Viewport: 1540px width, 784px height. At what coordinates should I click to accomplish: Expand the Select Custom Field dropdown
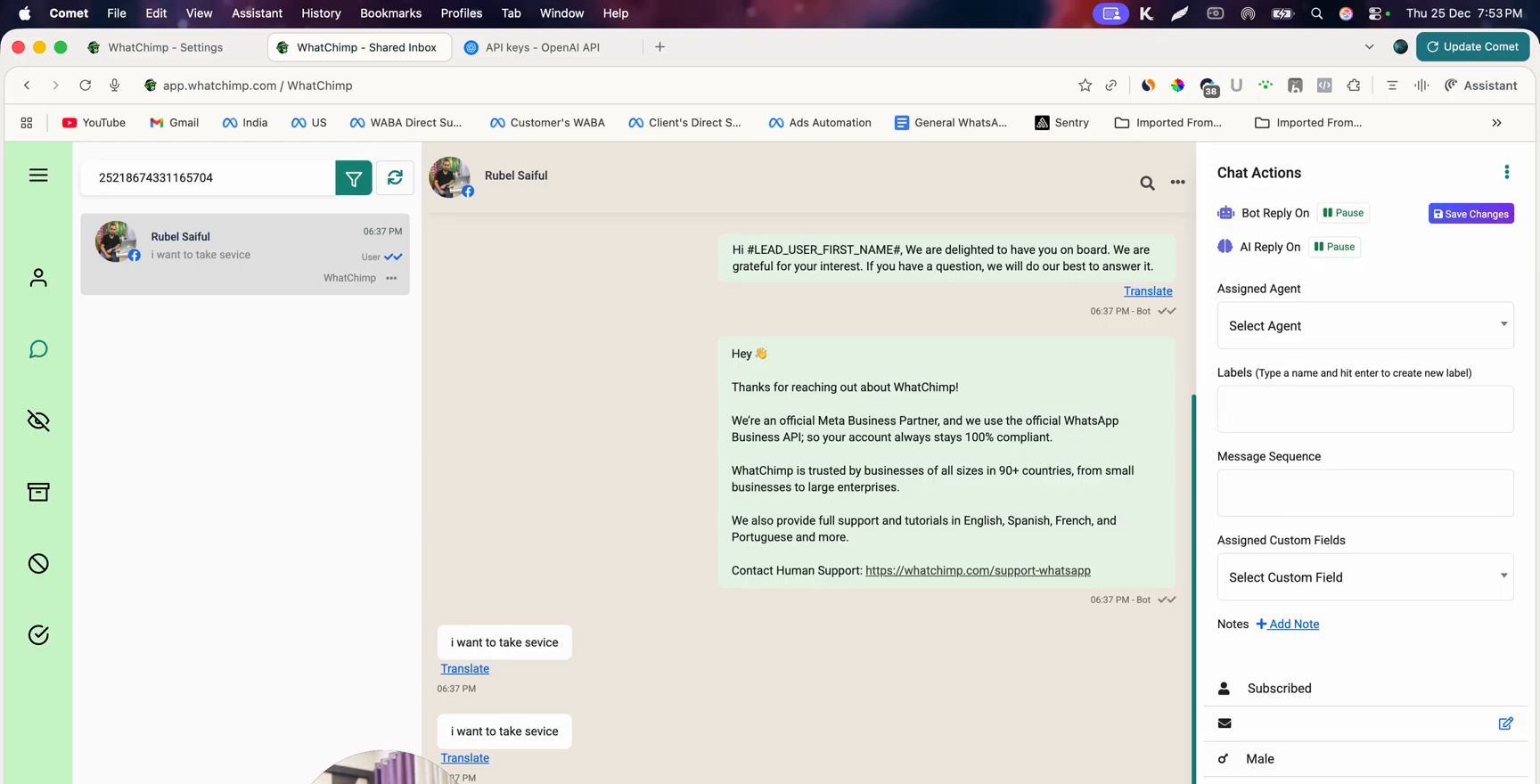1364,576
